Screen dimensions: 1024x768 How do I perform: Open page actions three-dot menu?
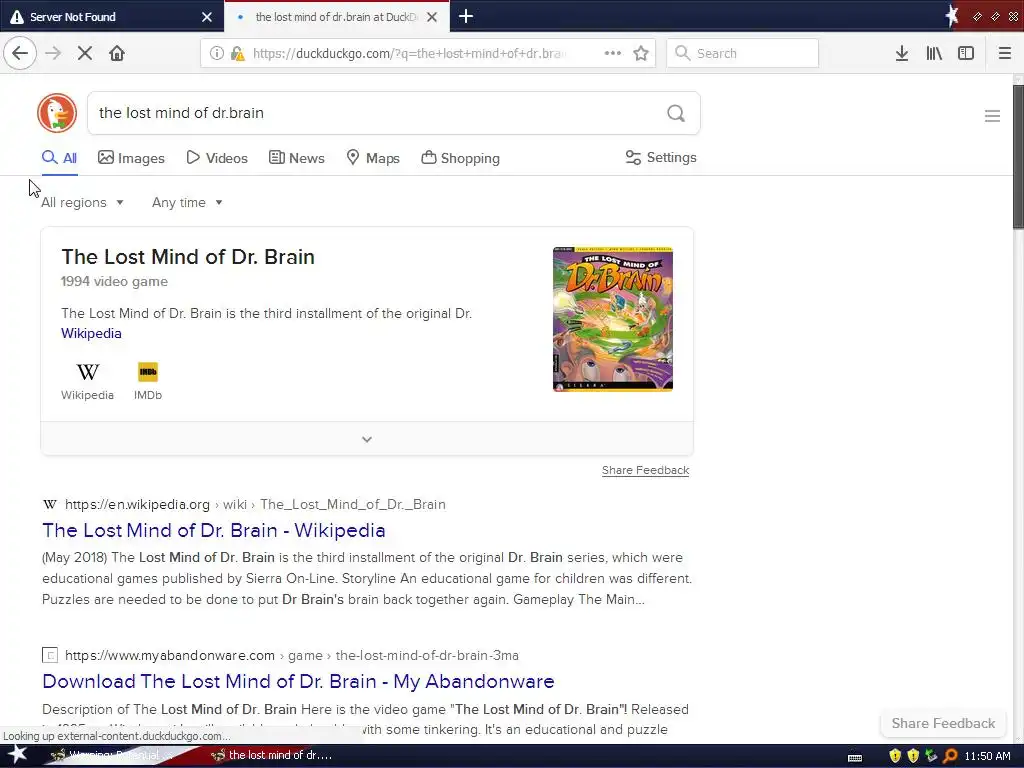tap(613, 53)
